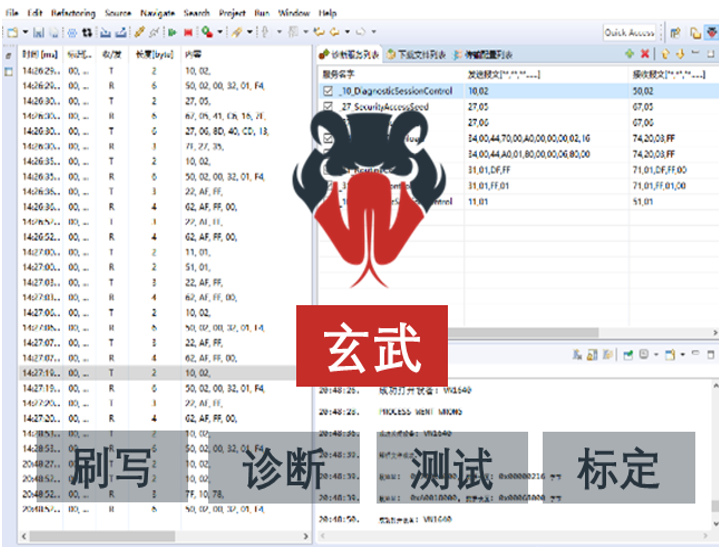Select the received message cell 51,01
Viewport: 719px width, 547px height.
tap(643, 202)
